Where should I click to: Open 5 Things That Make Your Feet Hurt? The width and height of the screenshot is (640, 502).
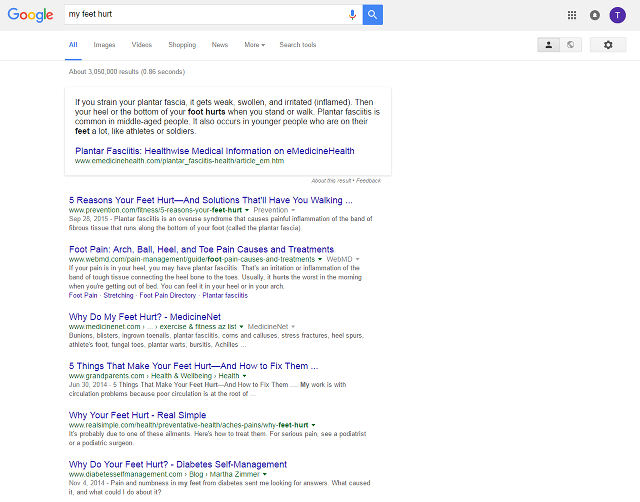pos(193,366)
